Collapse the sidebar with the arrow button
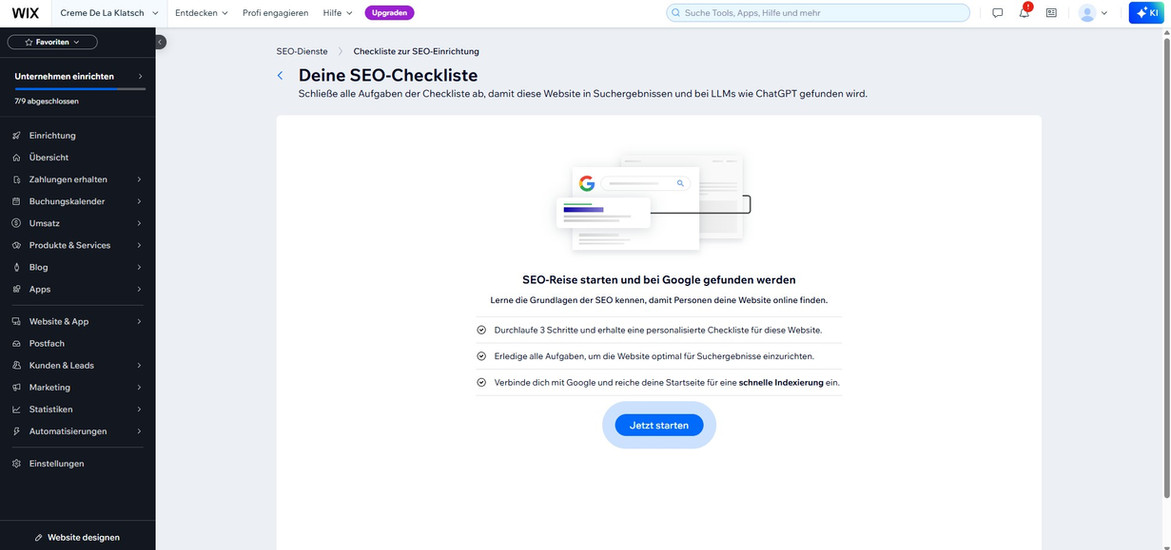The width and height of the screenshot is (1171, 550). 160,42
